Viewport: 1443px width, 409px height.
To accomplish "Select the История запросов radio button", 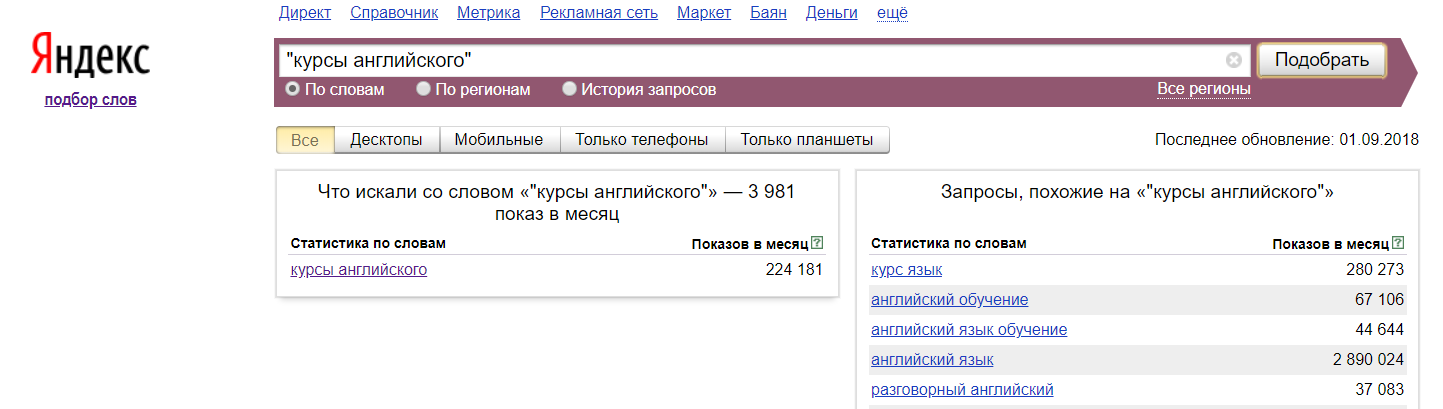I will pos(569,89).
